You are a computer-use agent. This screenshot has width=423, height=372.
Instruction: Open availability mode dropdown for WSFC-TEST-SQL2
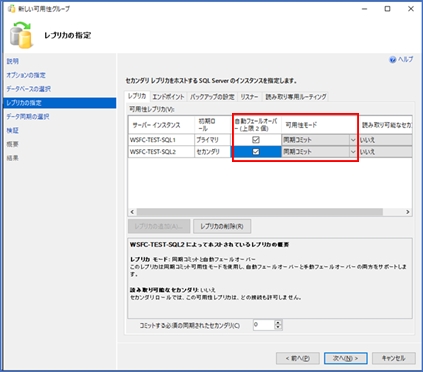pos(353,152)
